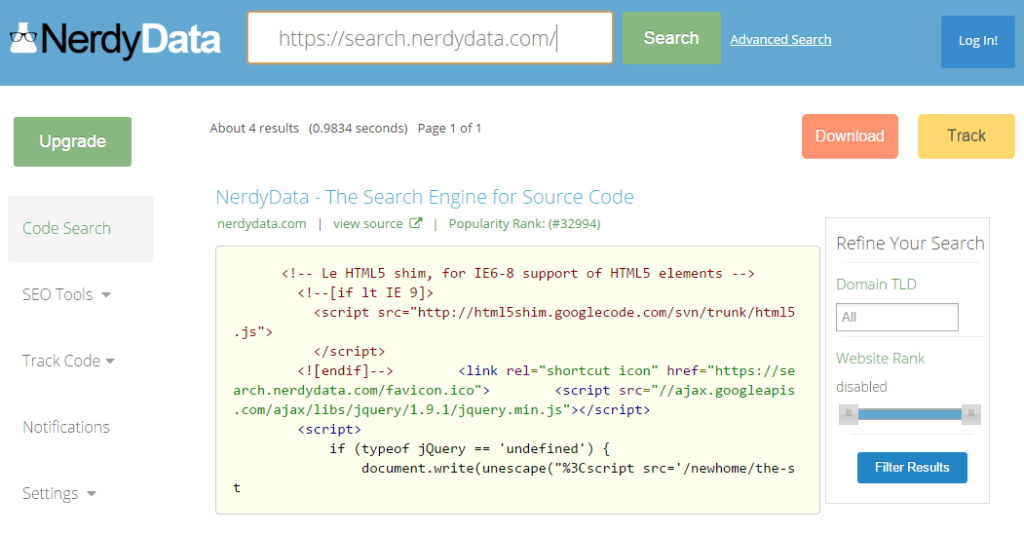1024x535 pixels.
Task: Click the green Upgrade button
Action: 72,142
